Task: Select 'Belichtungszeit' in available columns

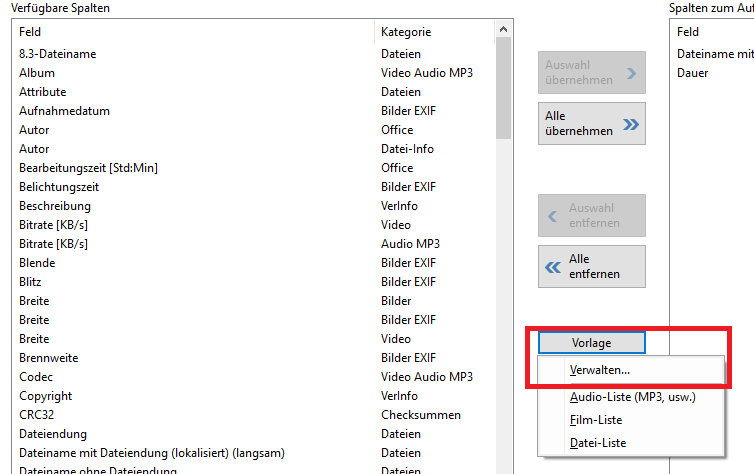Action: (61, 187)
